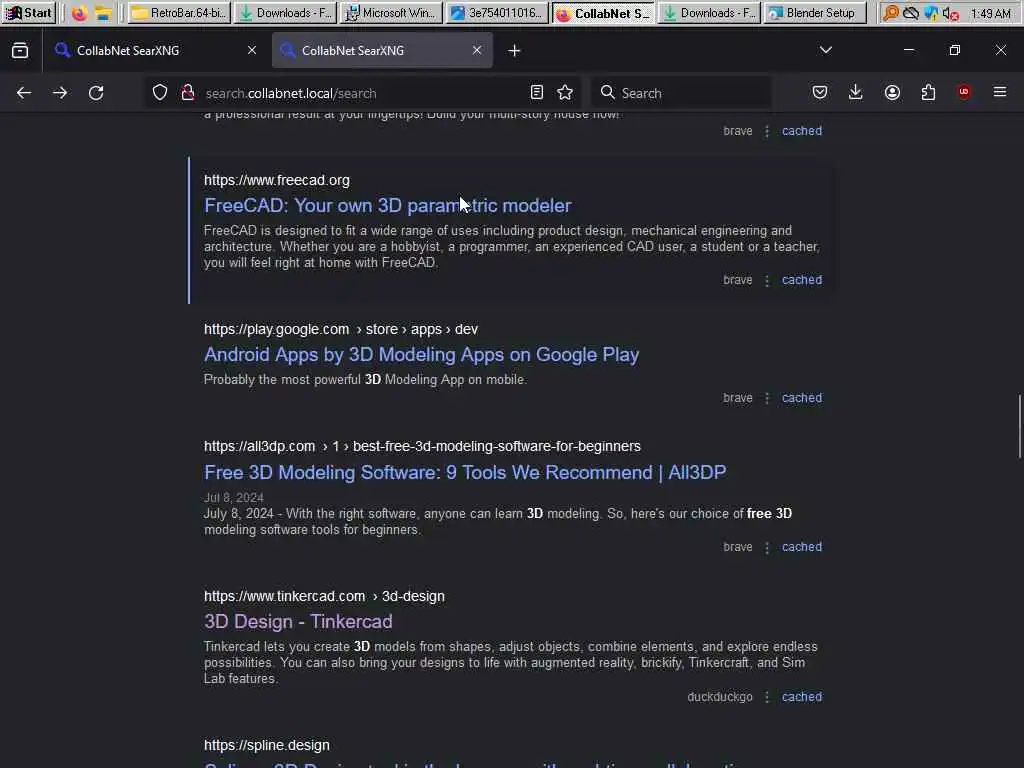
Task: Bookmark this page with the star icon
Action: click(566, 93)
